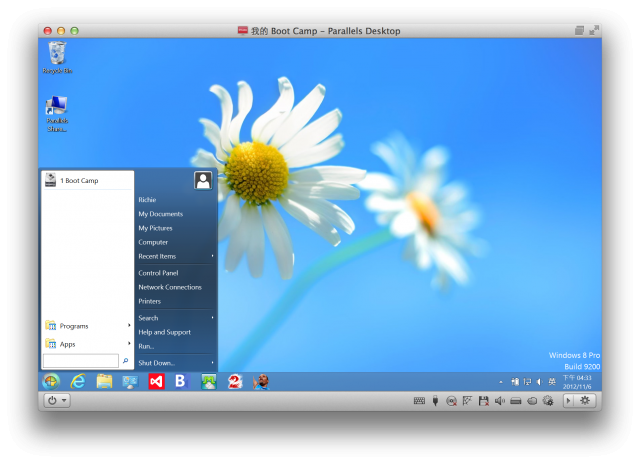
Task: Enter full screen via title bar arrows
Action: click(x=594, y=30)
